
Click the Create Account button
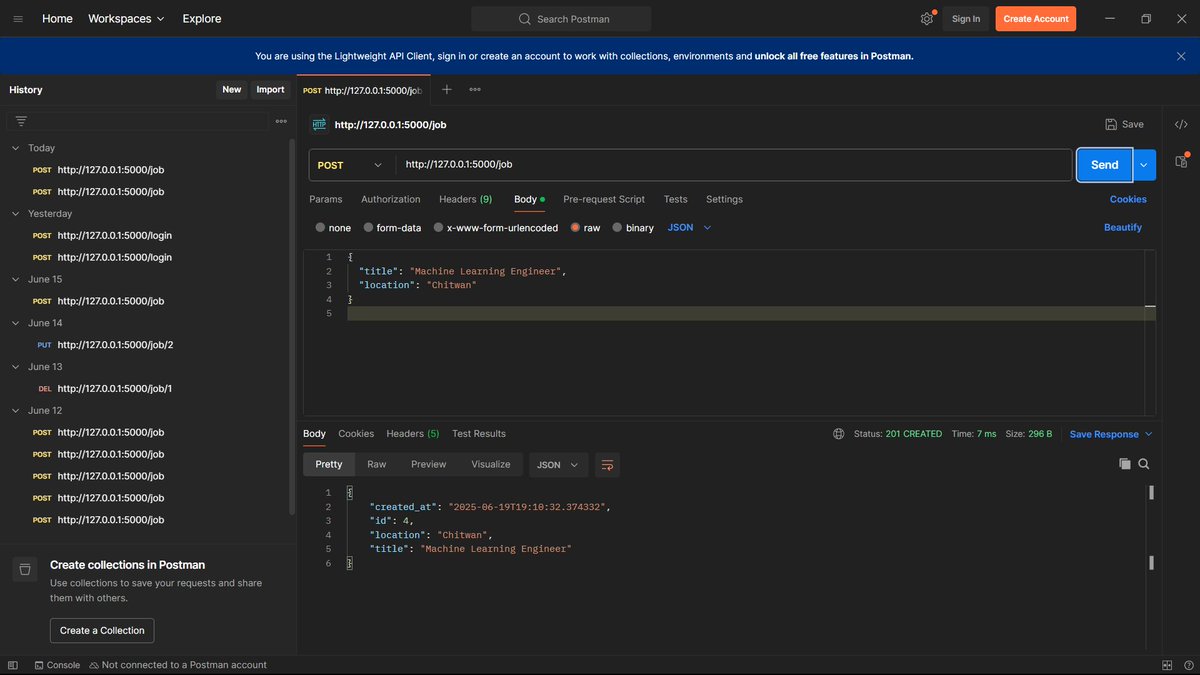click(x=1036, y=18)
